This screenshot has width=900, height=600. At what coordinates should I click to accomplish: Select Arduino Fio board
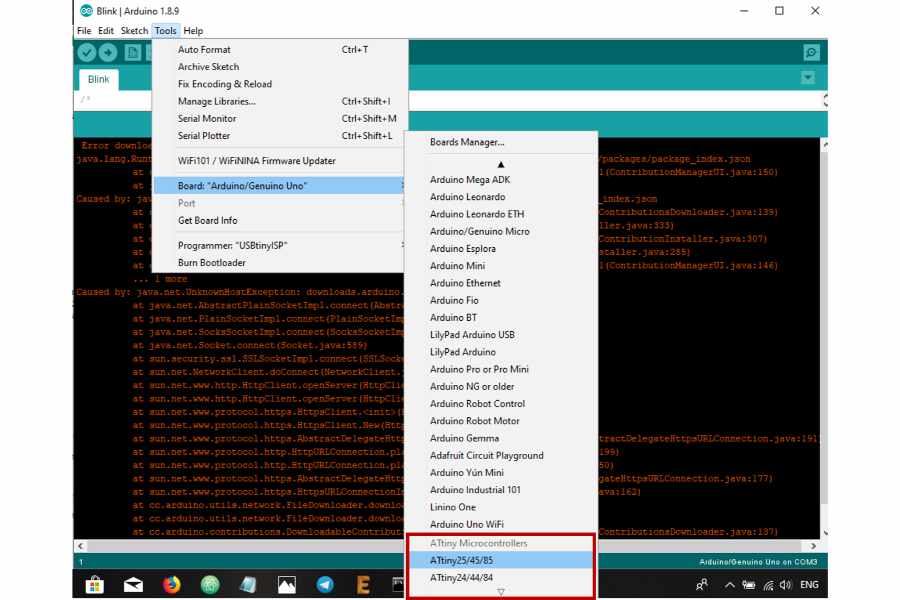(x=501, y=300)
